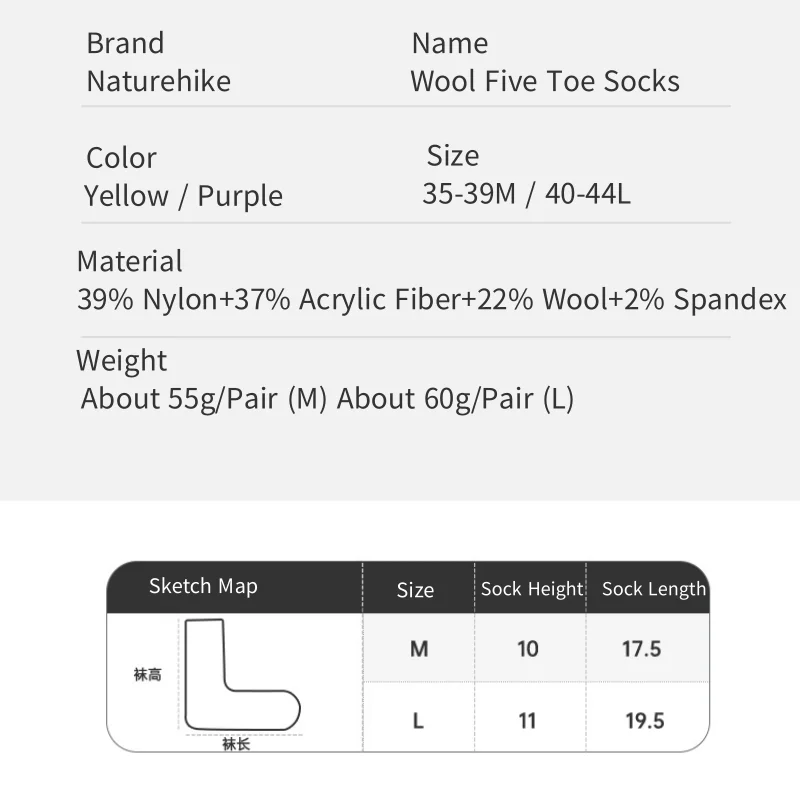Select the M size row cell

[x=419, y=649]
